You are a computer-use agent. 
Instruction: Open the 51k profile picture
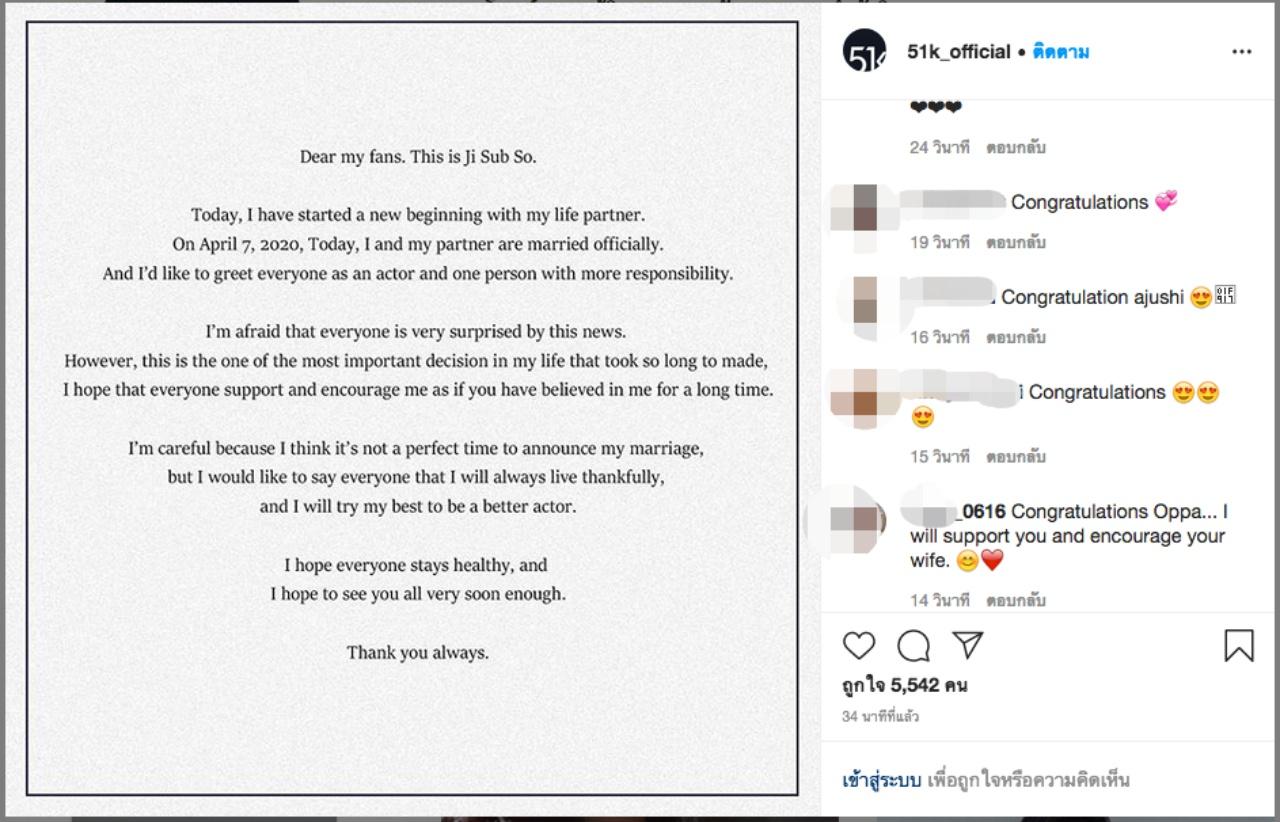click(x=864, y=52)
